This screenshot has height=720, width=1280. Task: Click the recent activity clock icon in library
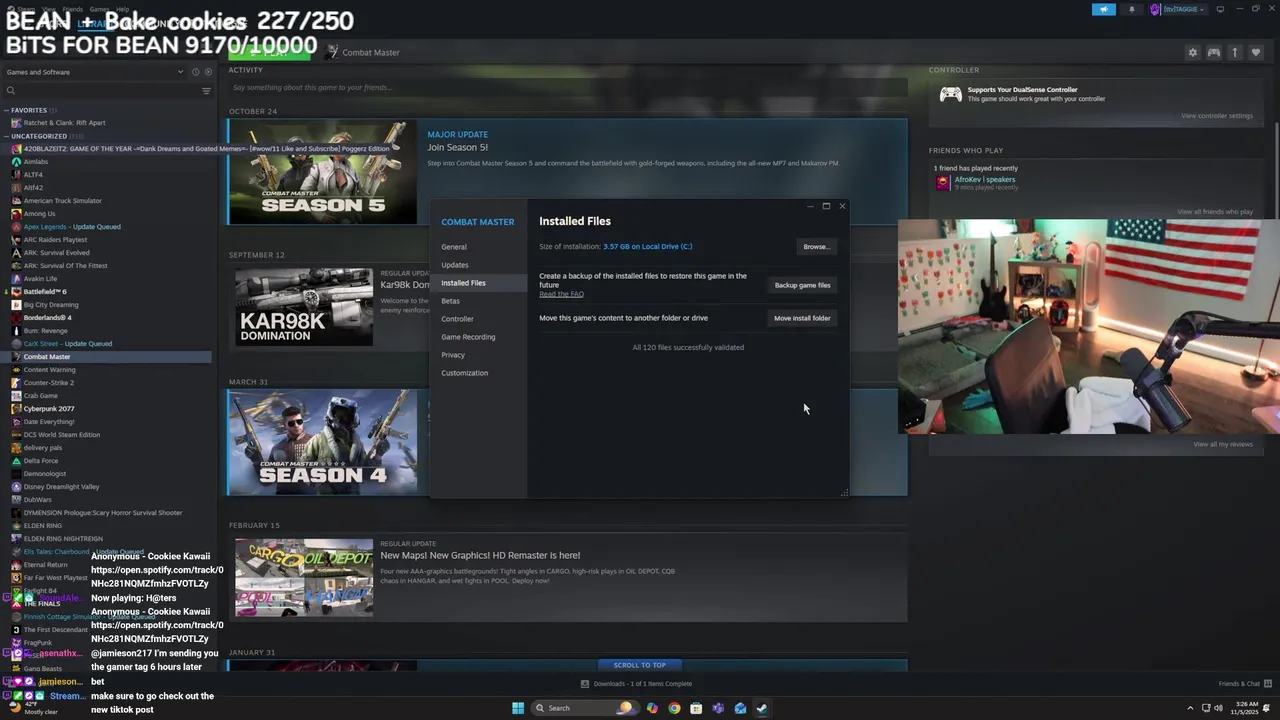(x=195, y=72)
